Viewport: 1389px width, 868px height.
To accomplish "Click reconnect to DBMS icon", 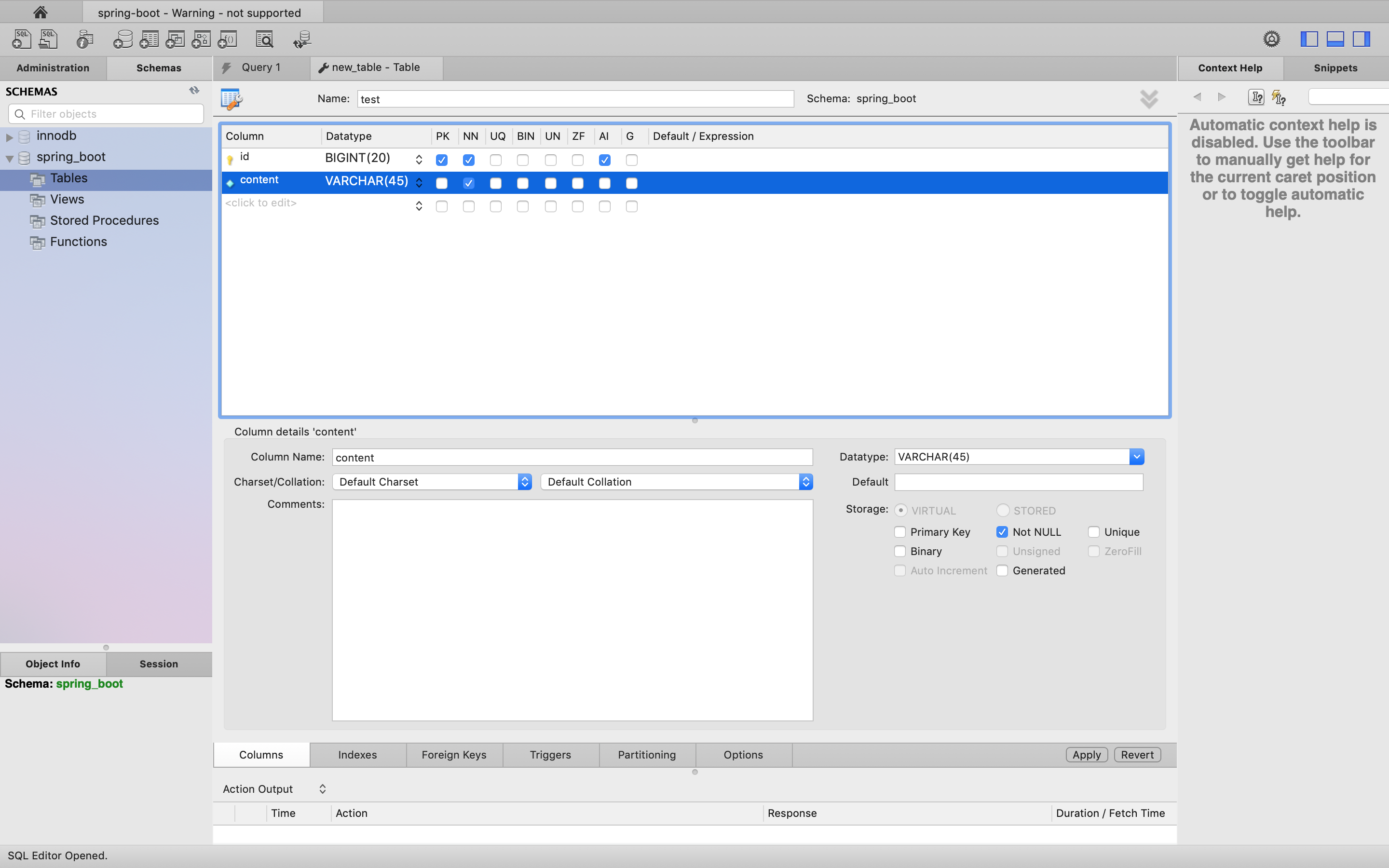I will (x=302, y=39).
